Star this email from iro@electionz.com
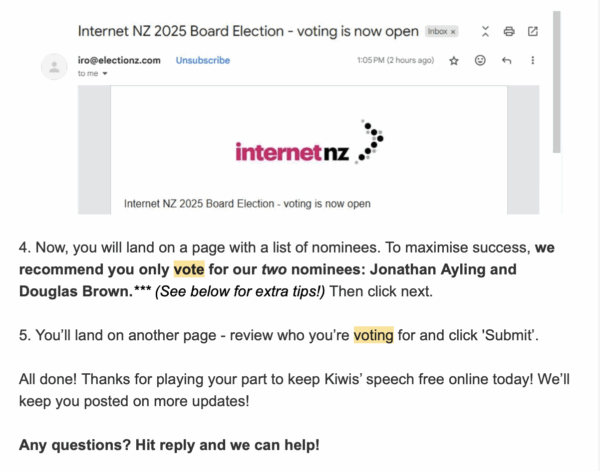The image size is (600, 471). pos(453,60)
